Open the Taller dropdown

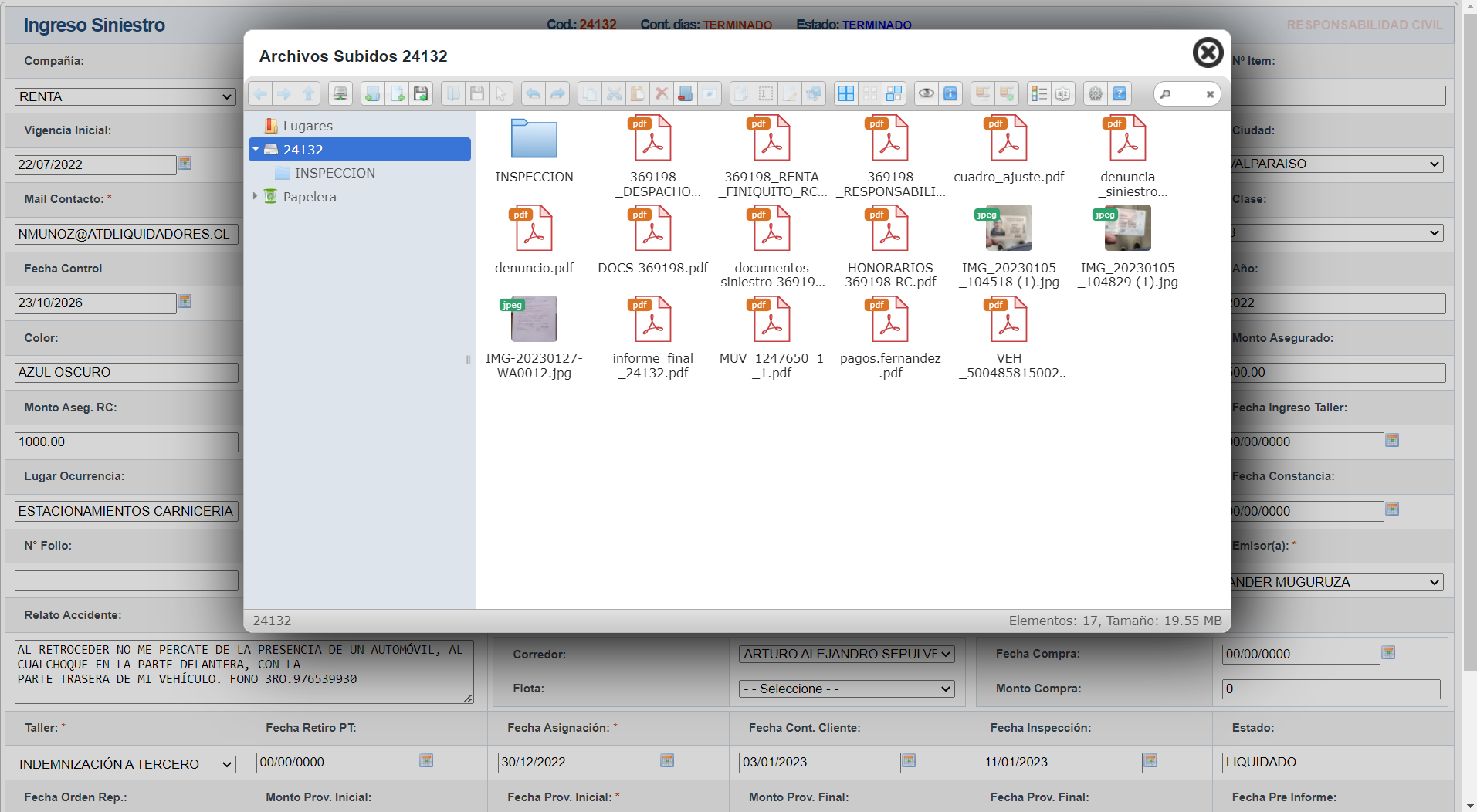125,764
